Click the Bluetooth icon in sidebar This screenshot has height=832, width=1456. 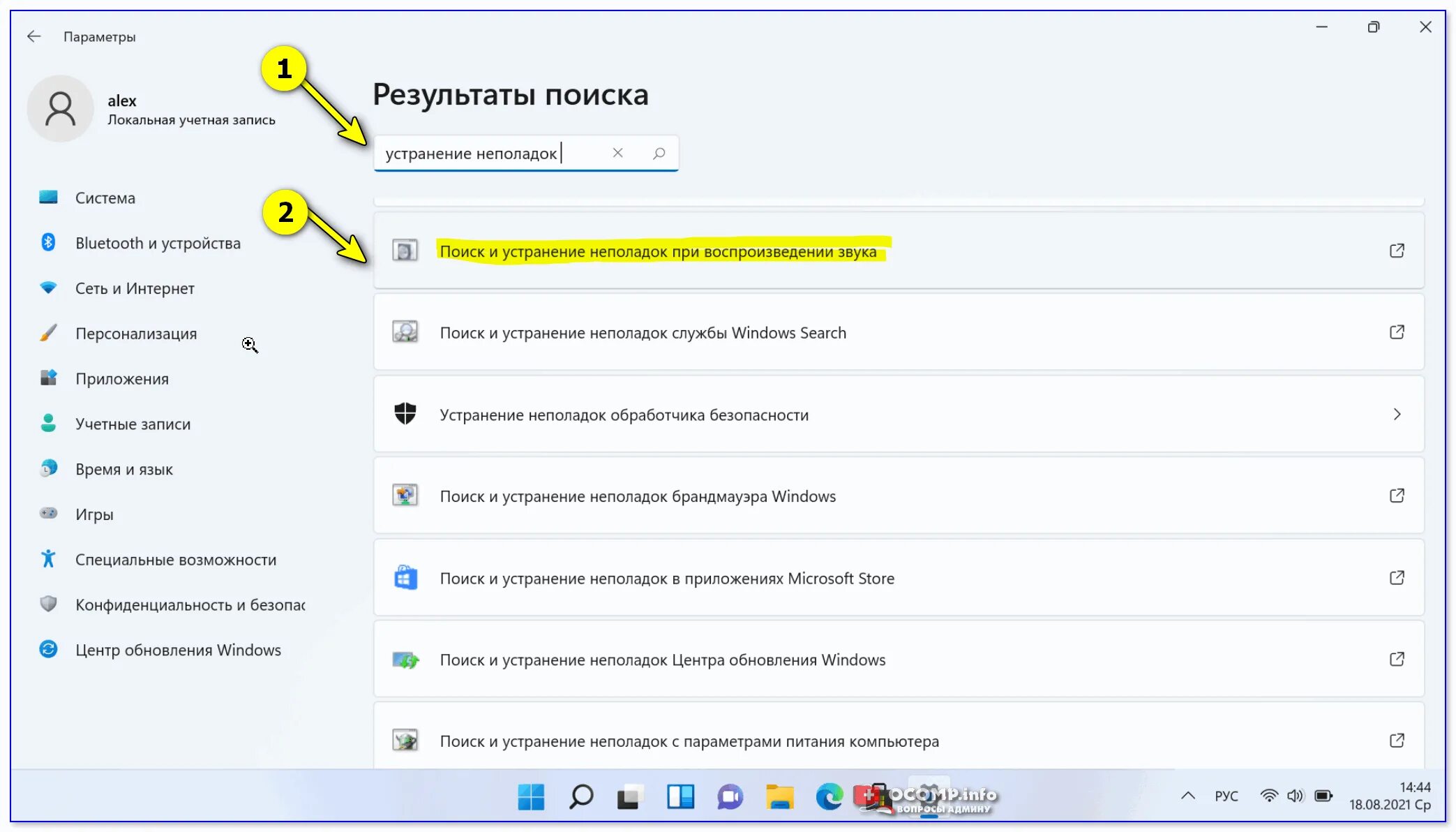(x=48, y=242)
